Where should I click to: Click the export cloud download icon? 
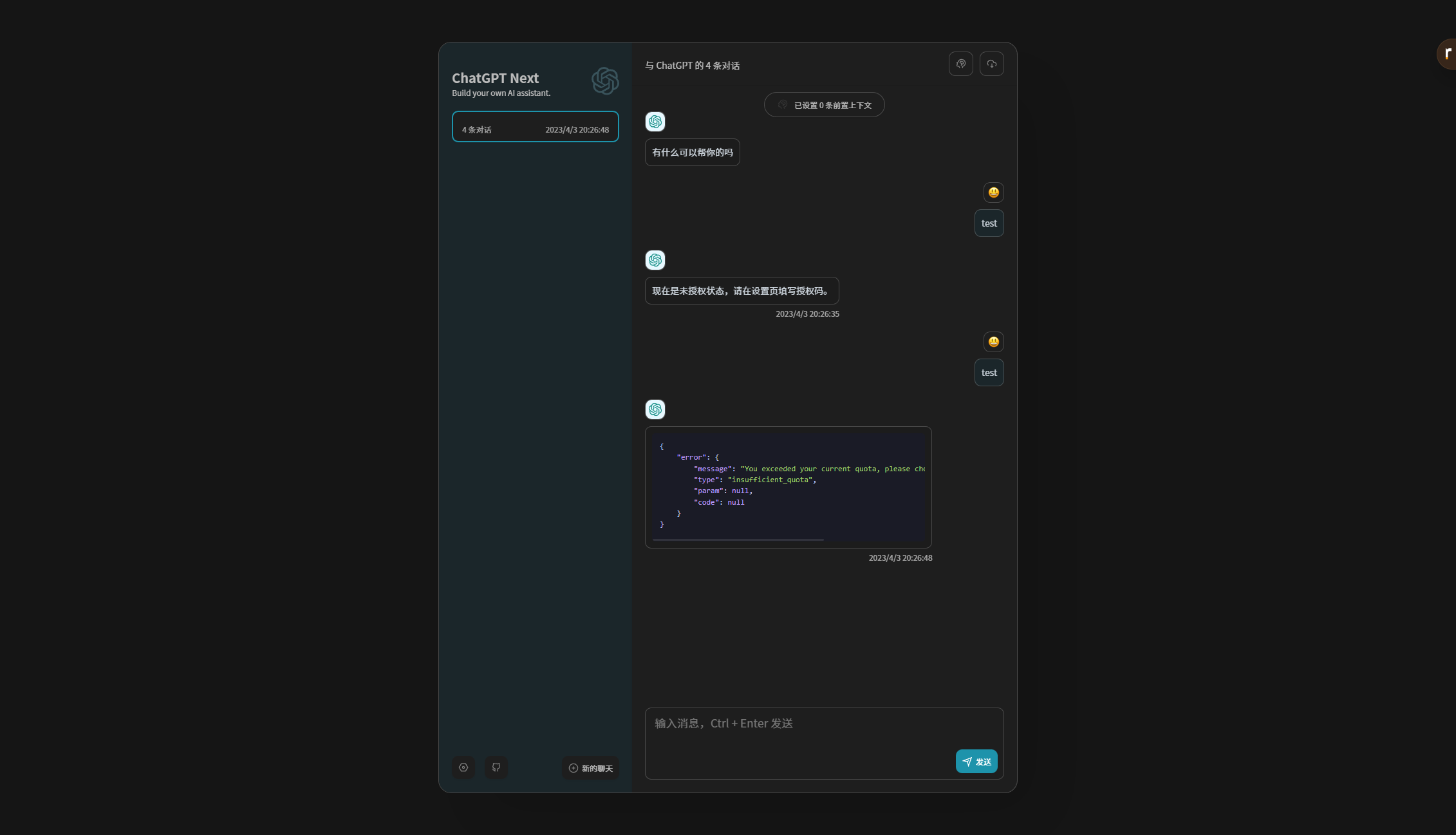(991, 64)
